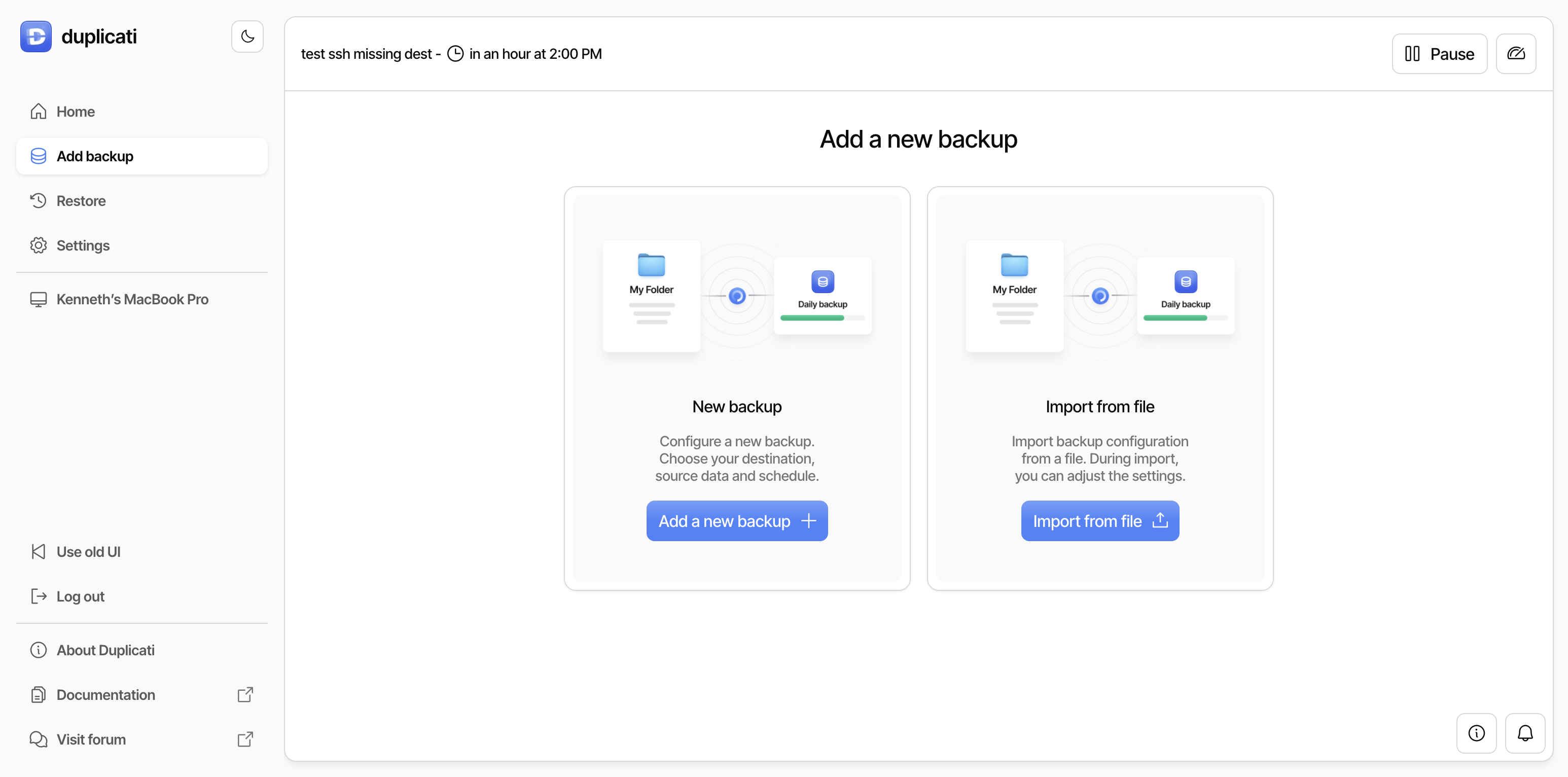This screenshot has height=777, width=1568.
Task: Log out of Duplicati
Action: [80, 596]
